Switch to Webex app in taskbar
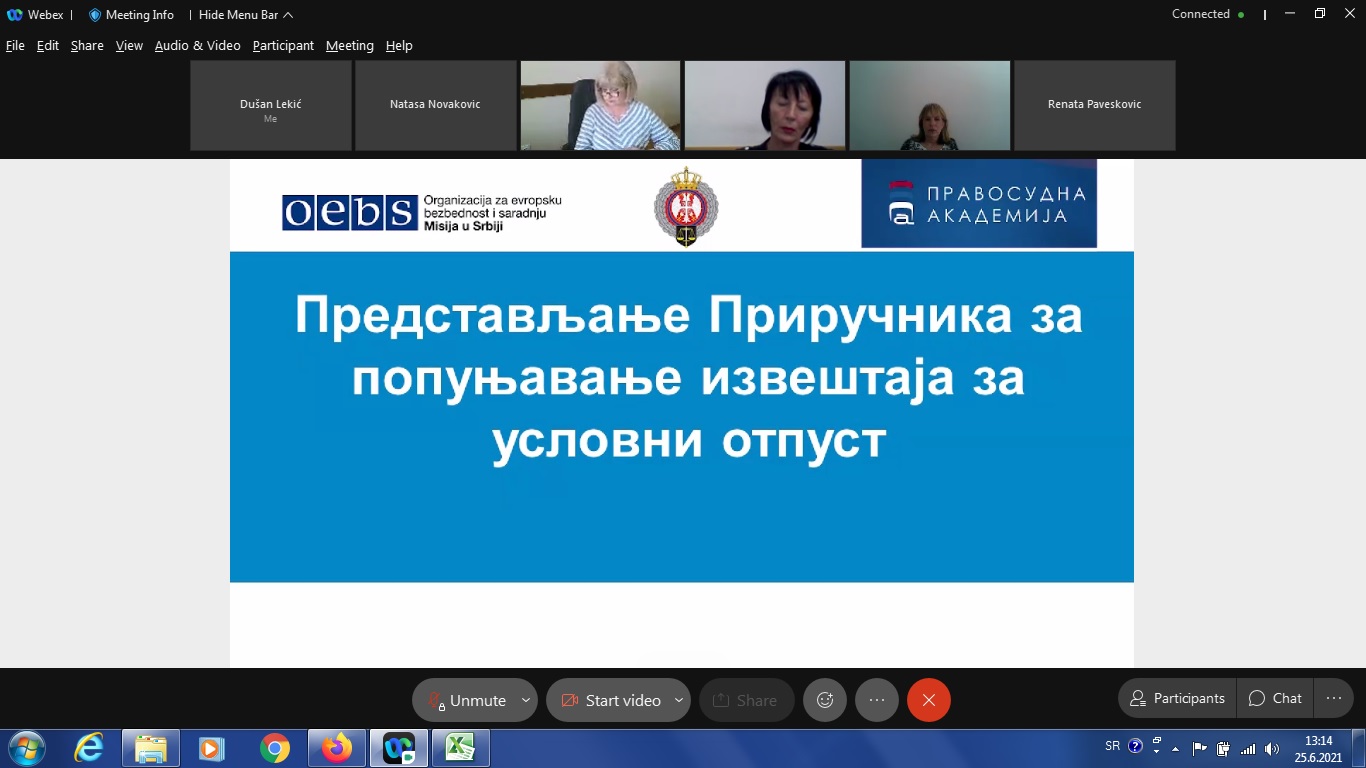 point(399,748)
